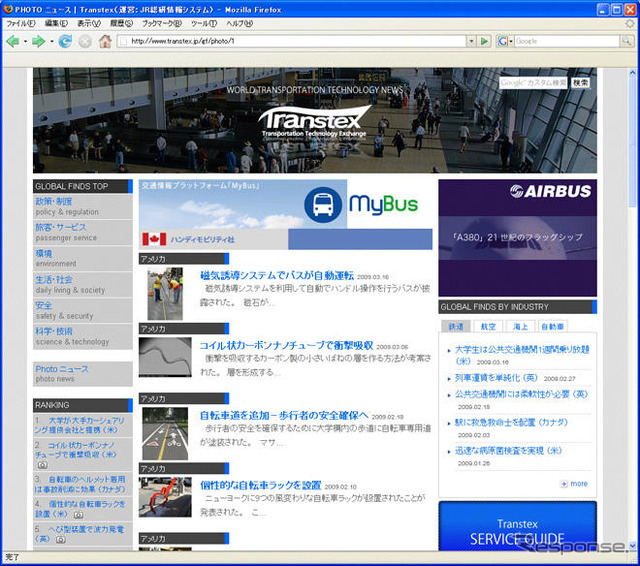
Task: Open 迅速な病原菌検査を実現（米） link
Action: point(508,451)
